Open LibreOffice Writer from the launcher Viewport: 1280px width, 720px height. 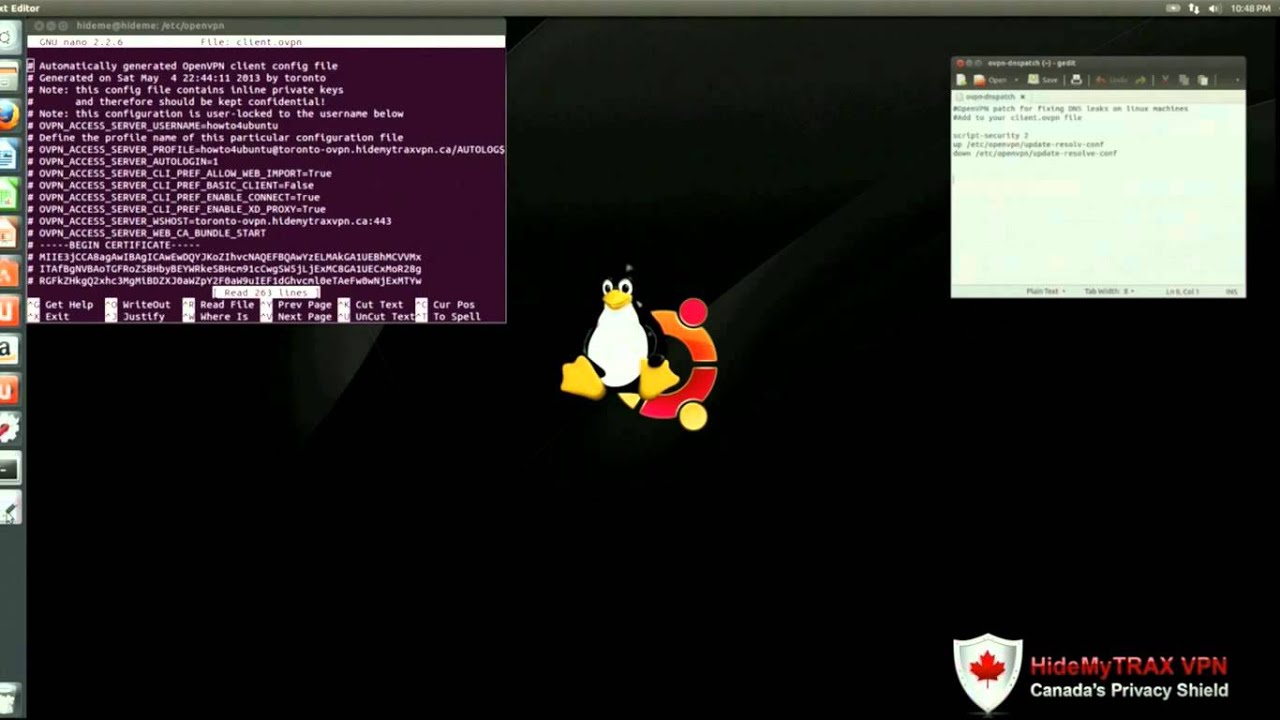point(7,155)
